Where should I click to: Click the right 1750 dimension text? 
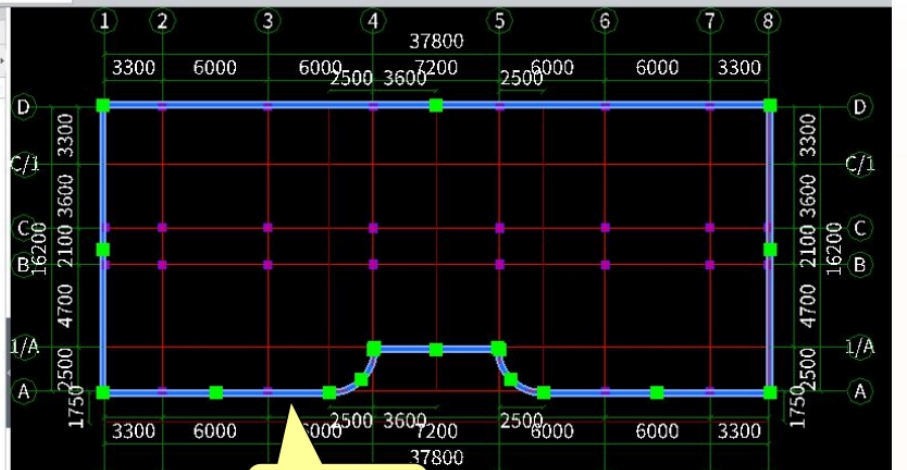(x=798, y=407)
